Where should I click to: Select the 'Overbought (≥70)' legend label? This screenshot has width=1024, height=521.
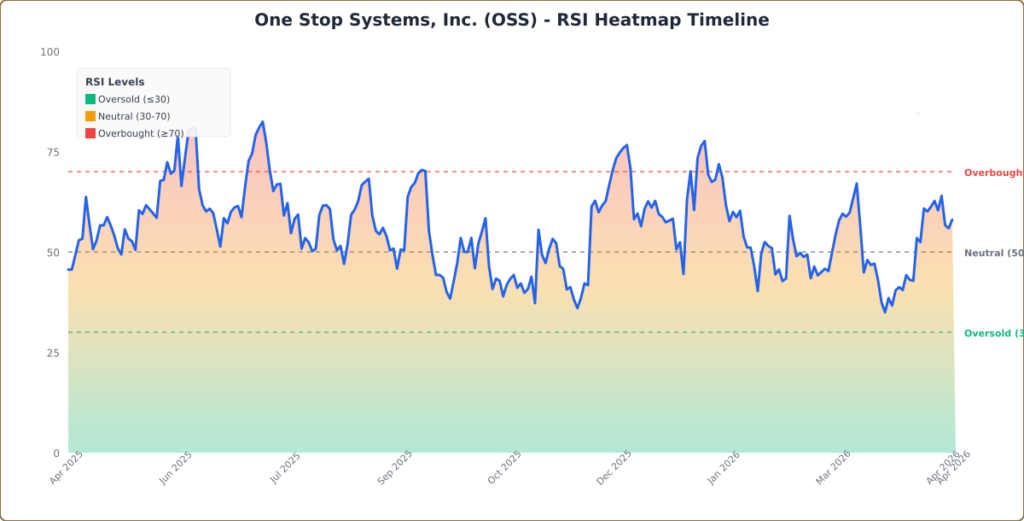(140, 133)
